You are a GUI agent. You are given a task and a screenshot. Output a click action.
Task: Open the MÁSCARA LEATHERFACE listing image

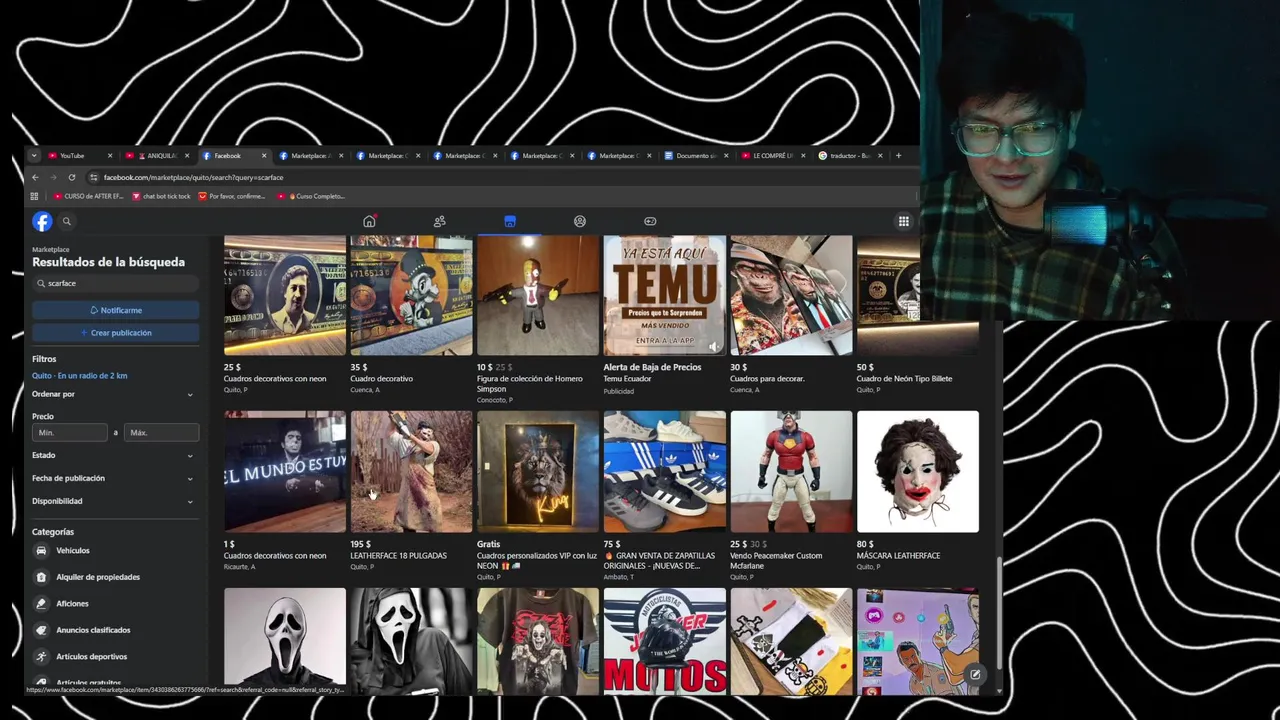point(918,471)
